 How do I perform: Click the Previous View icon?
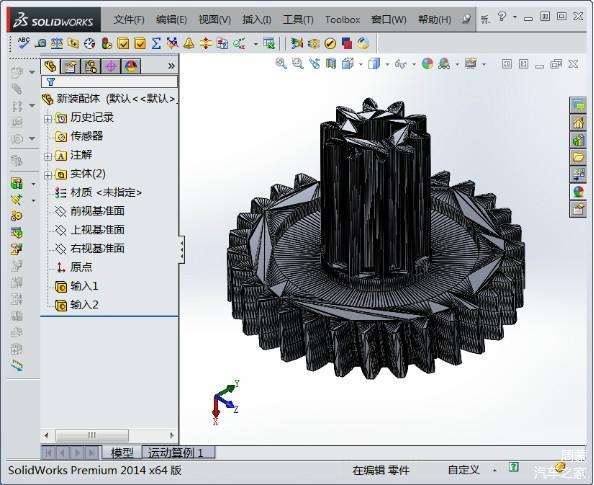tap(314, 64)
